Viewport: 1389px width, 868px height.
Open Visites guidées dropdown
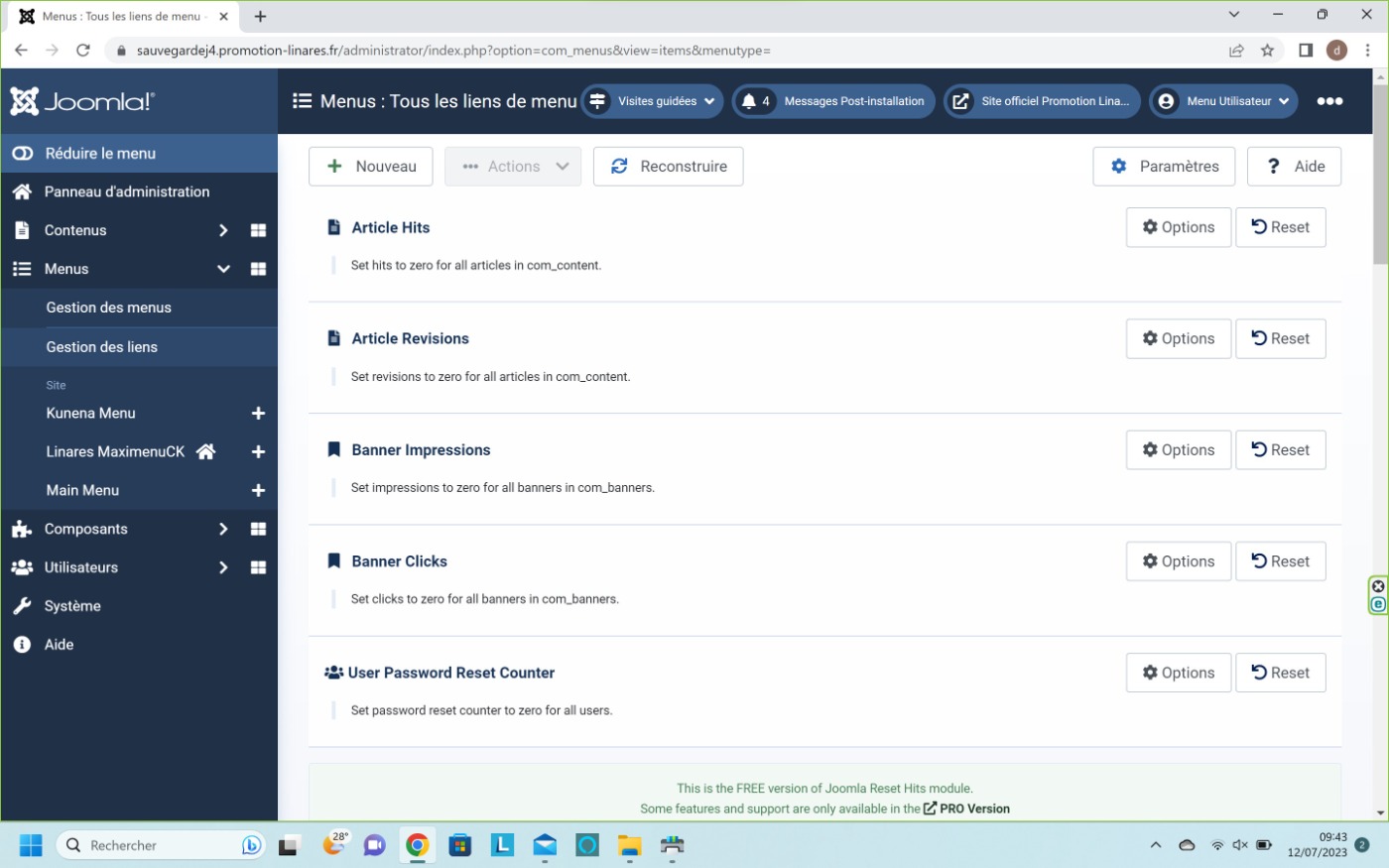(652, 101)
